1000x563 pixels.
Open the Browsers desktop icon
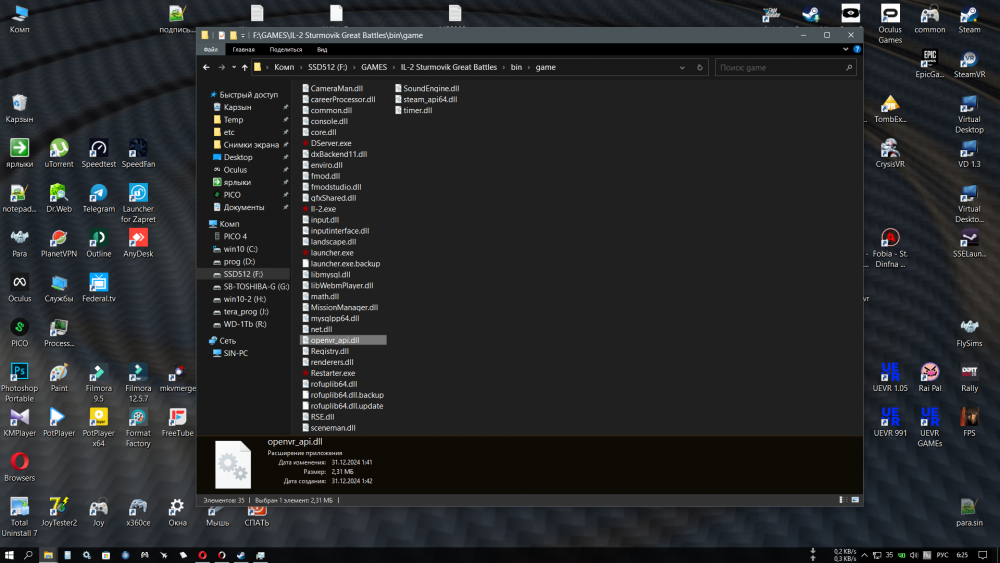(x=19, y=466)
